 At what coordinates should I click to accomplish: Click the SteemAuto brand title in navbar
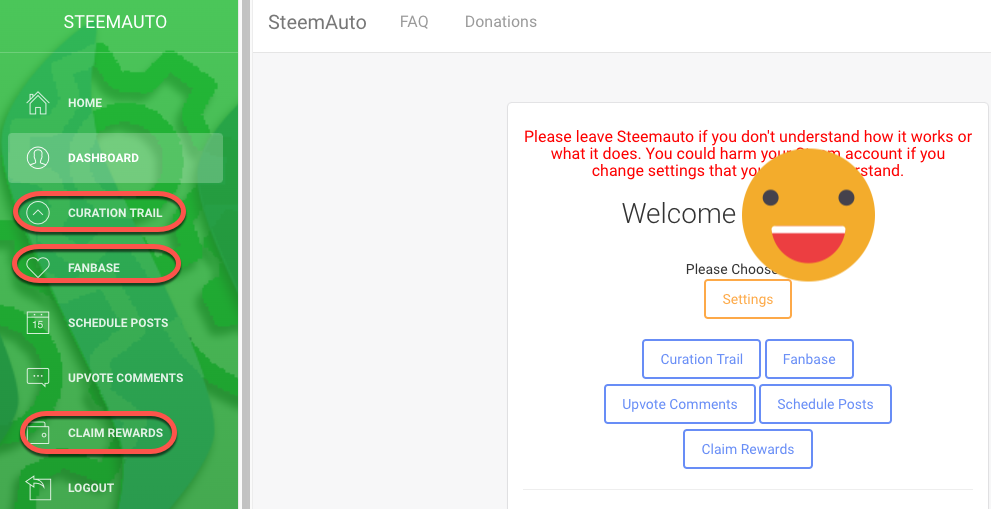click(x=317, y=23)
